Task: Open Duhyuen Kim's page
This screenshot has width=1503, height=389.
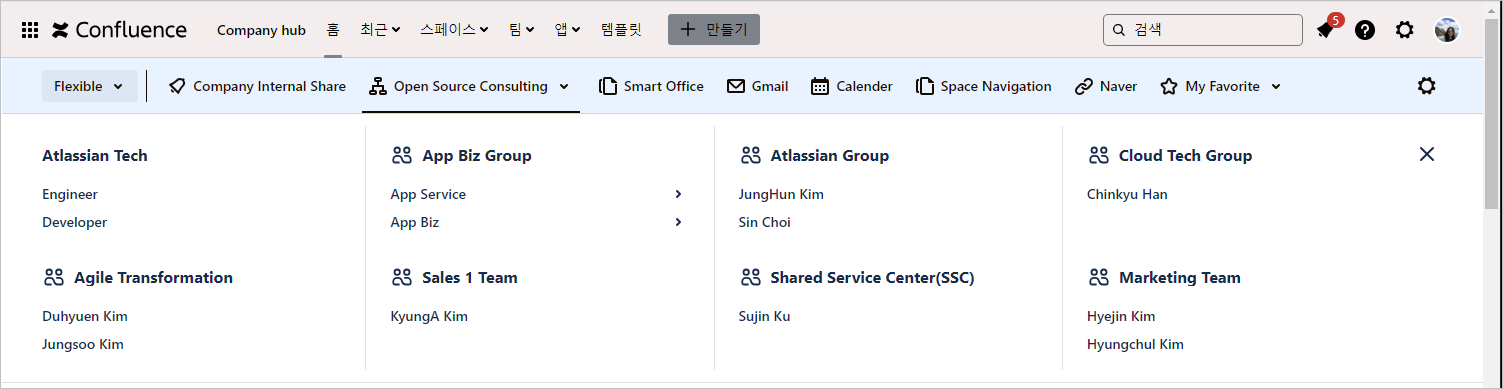Action: click(x=85, y=316)
